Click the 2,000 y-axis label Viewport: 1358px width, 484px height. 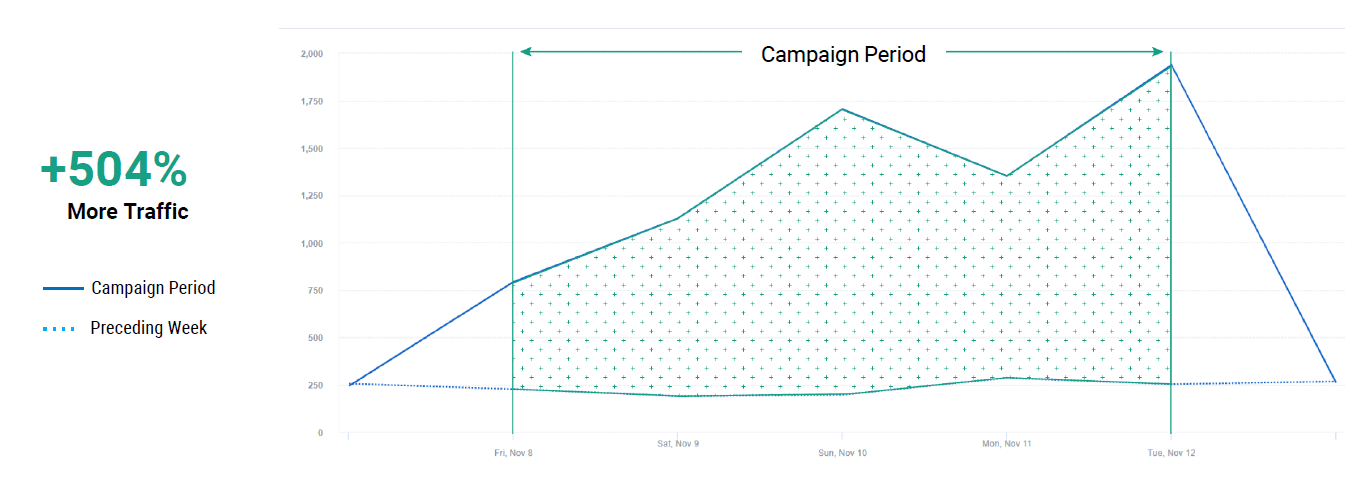[x=311, y=54]
